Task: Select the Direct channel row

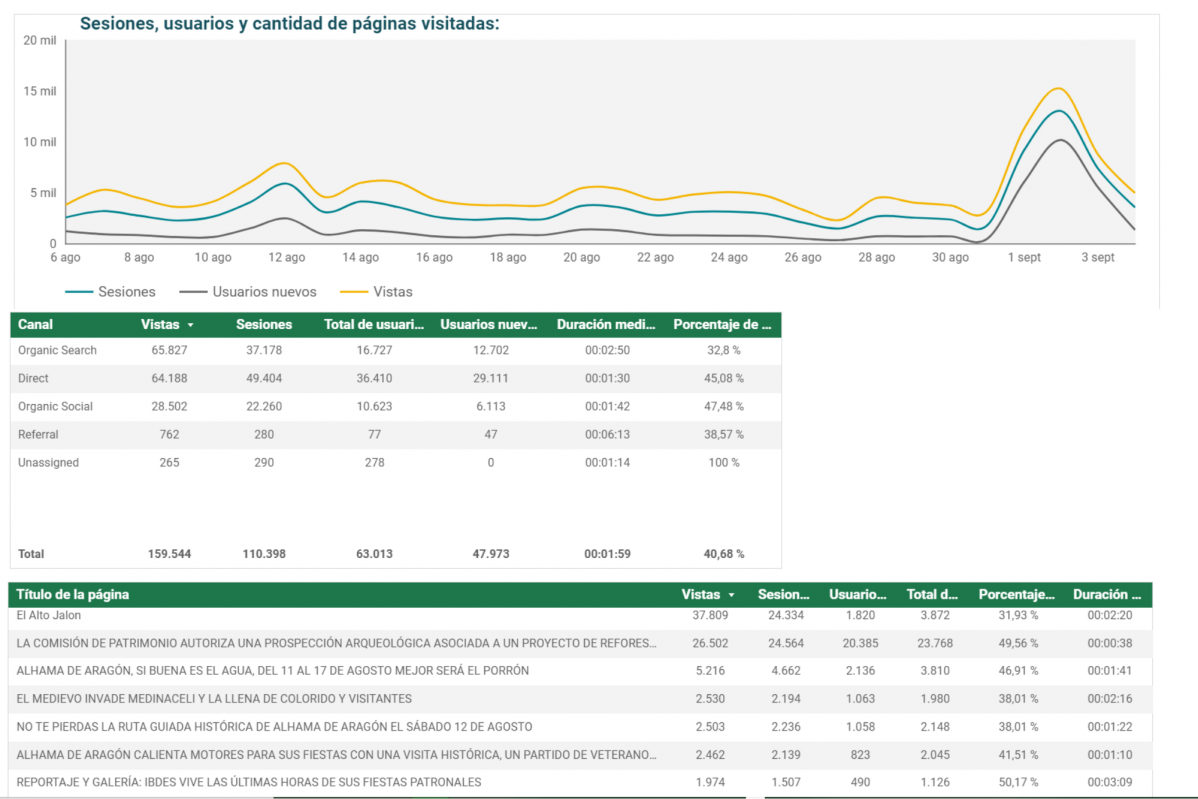Action: [x=395, y=379]
